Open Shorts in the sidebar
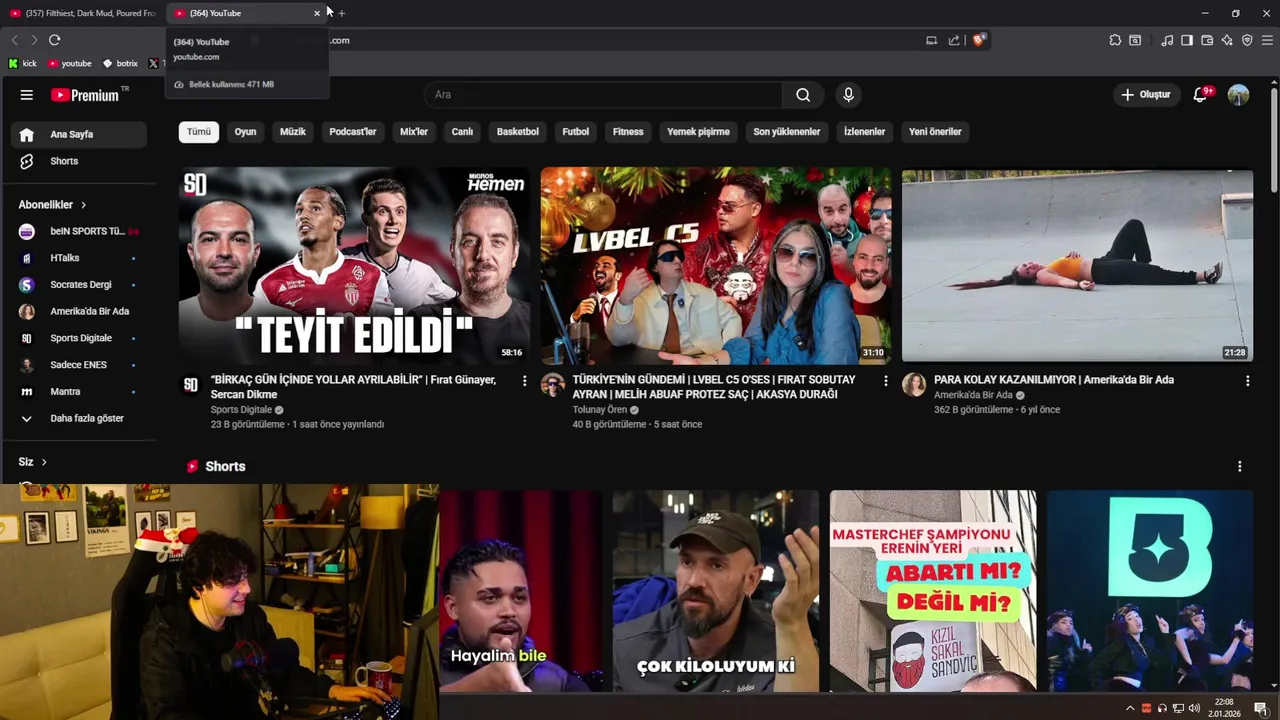 pyautogui.click(x=78, y=161)
